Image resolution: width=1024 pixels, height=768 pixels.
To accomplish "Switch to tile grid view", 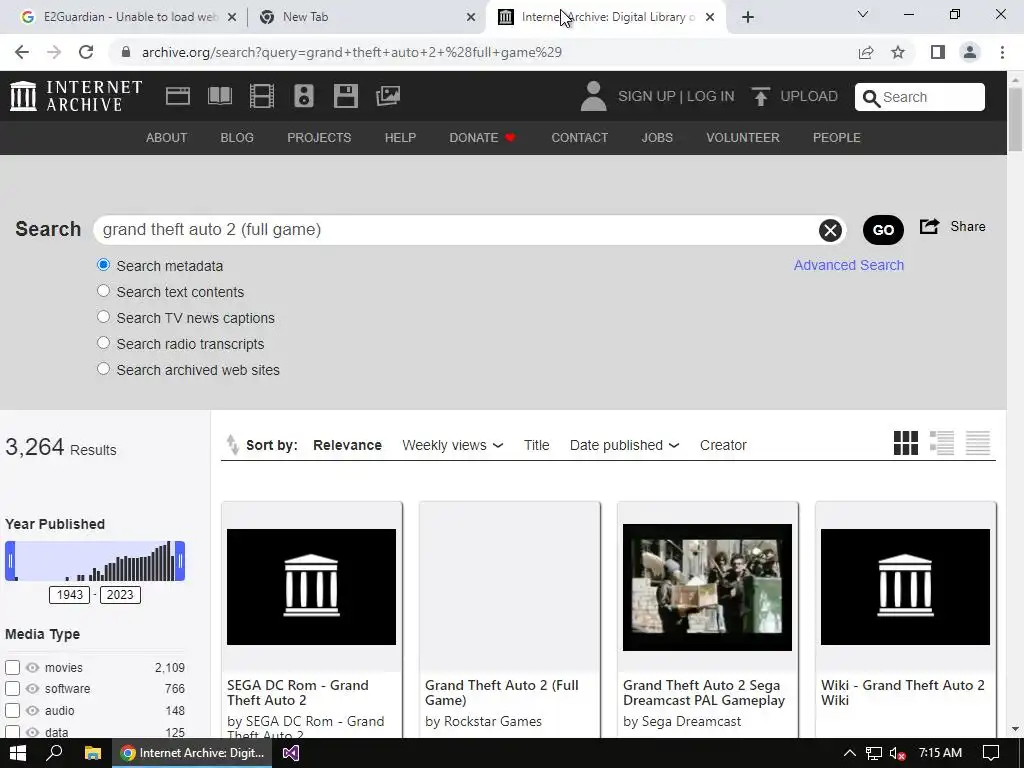I will point(906,443).
